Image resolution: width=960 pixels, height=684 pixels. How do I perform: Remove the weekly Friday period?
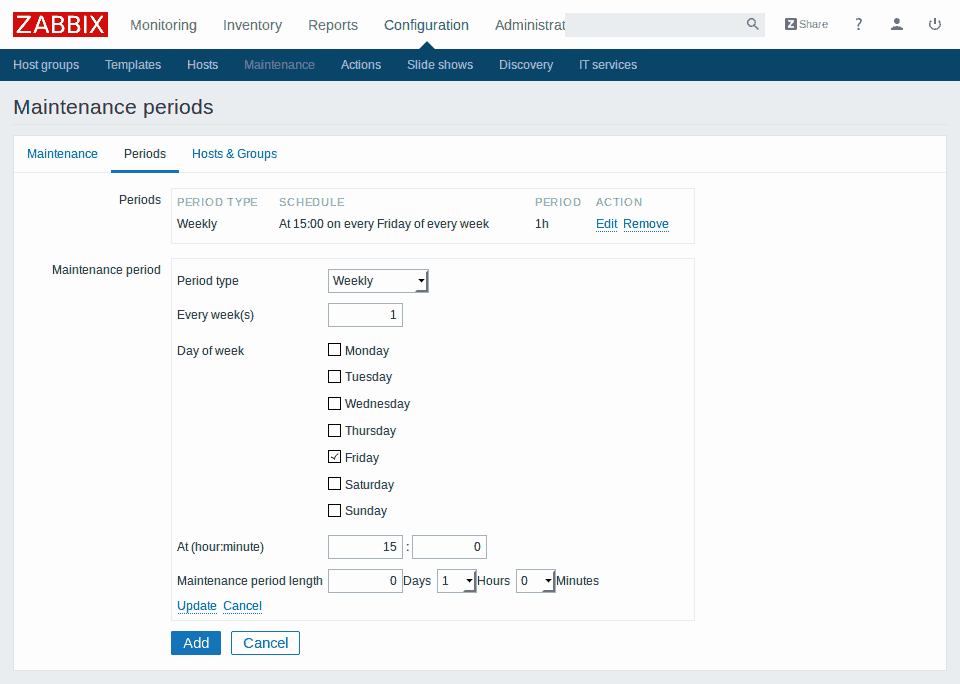click(x=646, y=224)
